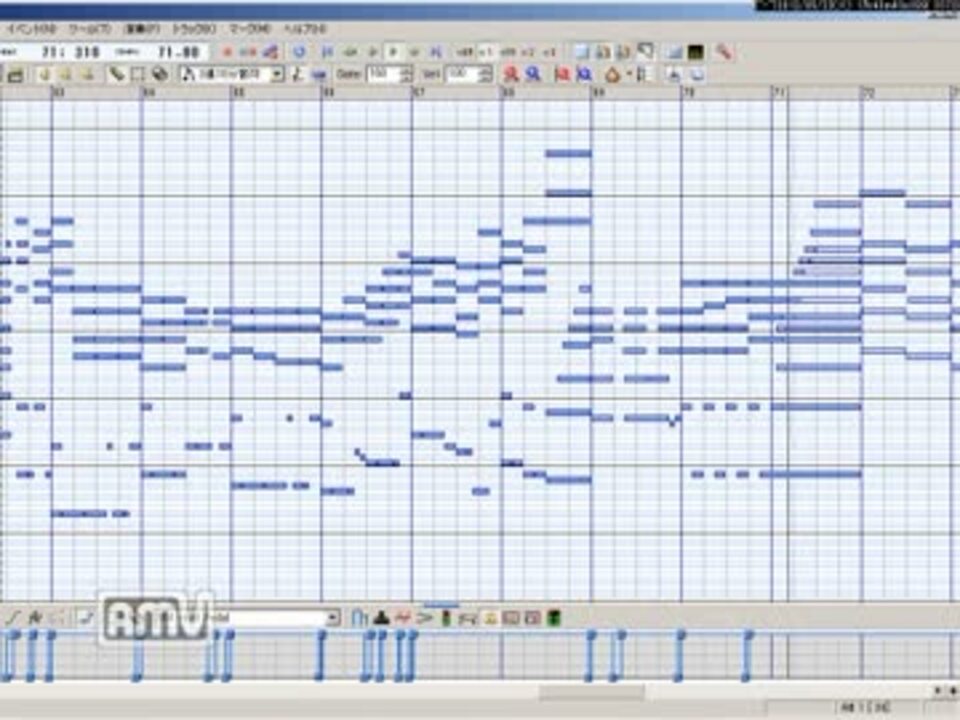Viewport: 960px width, 720px height.
Task: Click the second blue zoom icon
Action: [584, 75]
